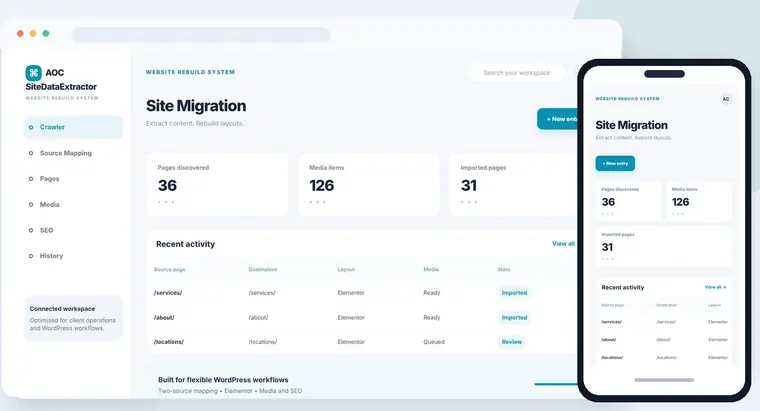The height and width of the screenshot is (411, 760).
Task: Tap Pages discovered card on phone
Action: [x=628, y=202]
